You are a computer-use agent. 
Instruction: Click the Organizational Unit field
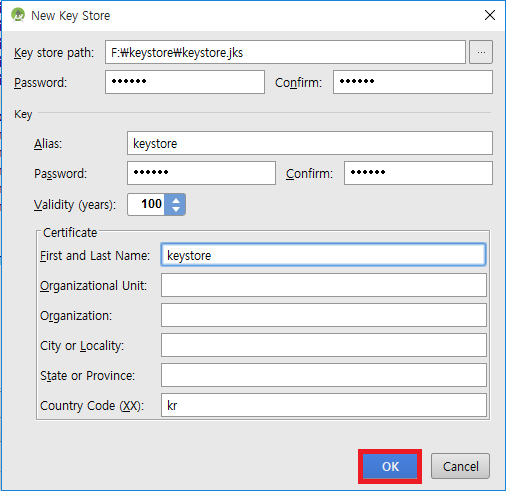click(x=324, y=285)
